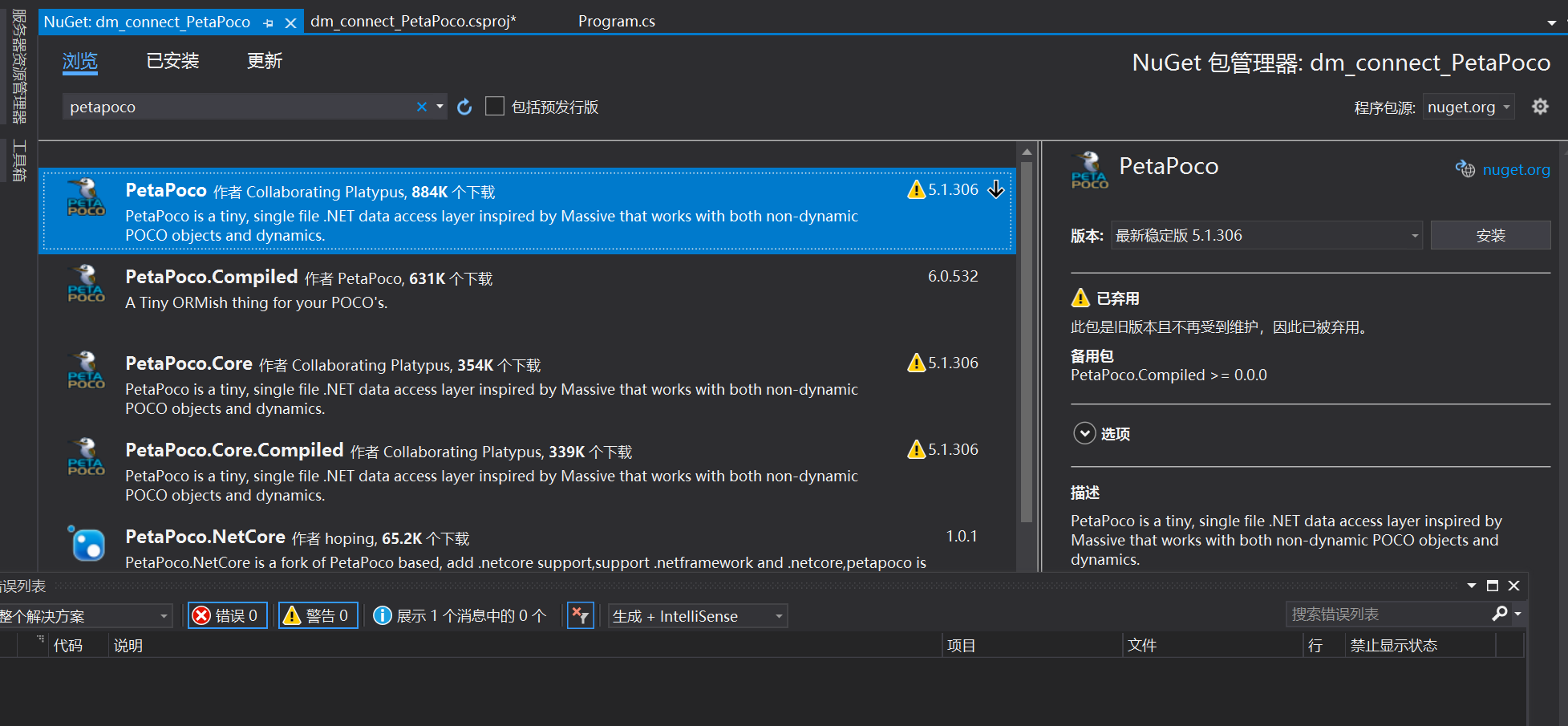
Task: Toggle the include prerelease checkbox
Action: [495, 106]
